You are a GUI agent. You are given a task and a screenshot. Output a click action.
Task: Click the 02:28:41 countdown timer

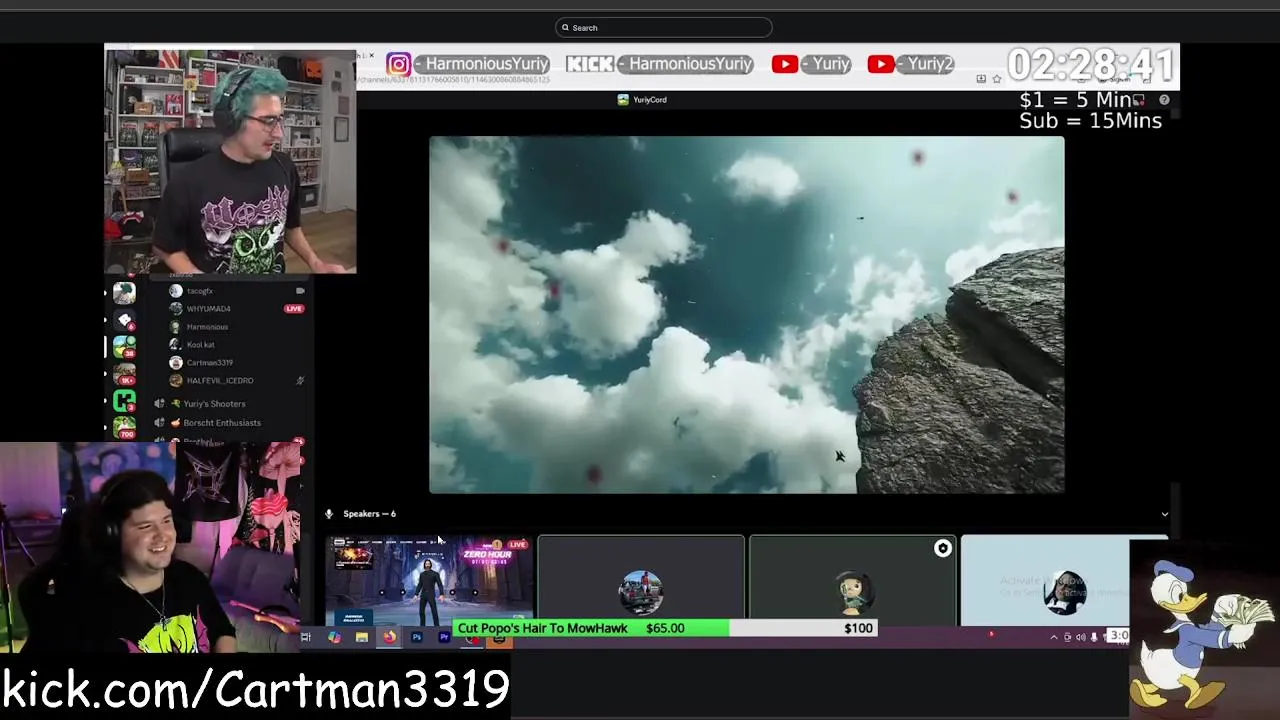(x=1091, y=67)
